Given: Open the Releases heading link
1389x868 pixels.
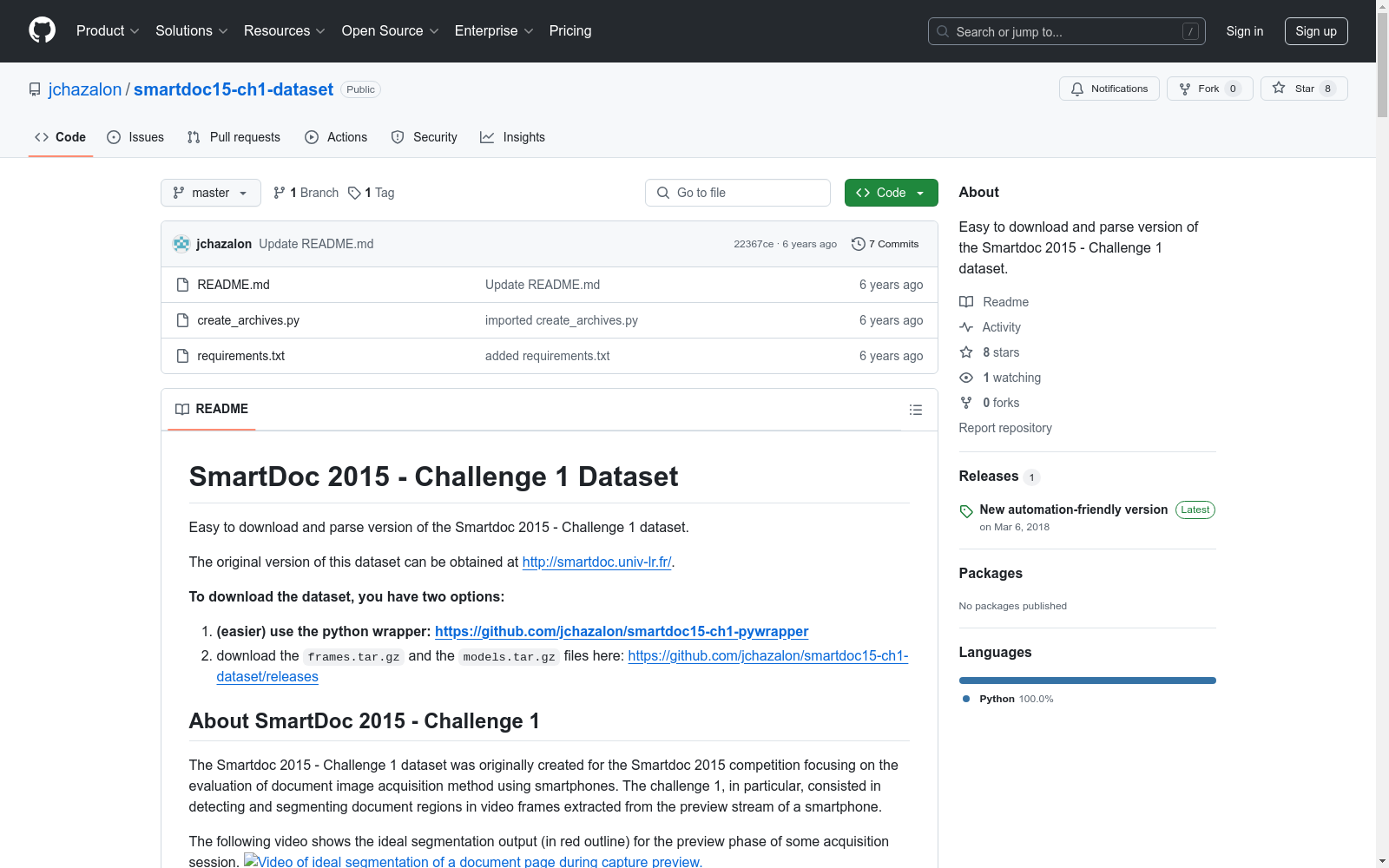Looking at the screenshot, I should tap(989, 476).
